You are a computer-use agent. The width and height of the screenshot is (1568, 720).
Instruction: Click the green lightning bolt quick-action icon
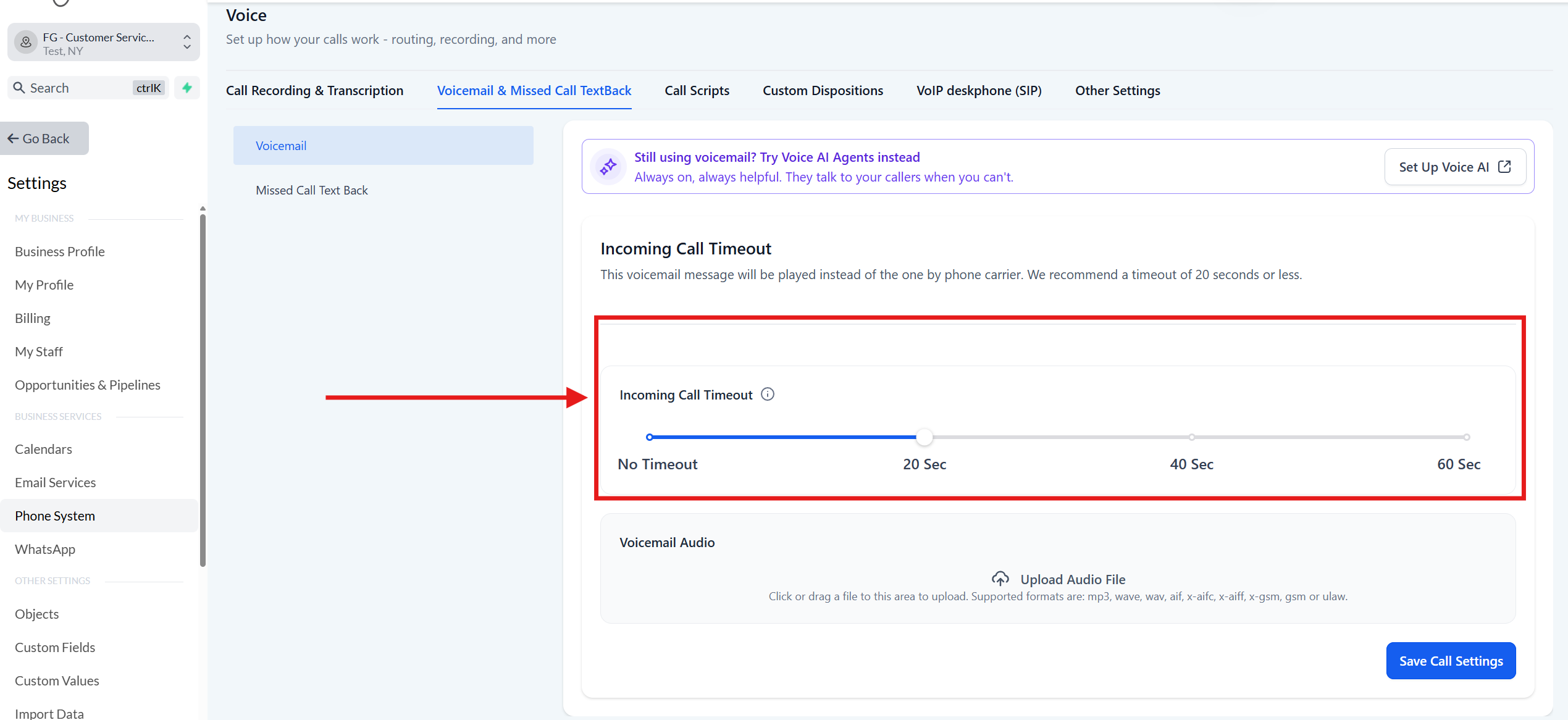[187, 88]
